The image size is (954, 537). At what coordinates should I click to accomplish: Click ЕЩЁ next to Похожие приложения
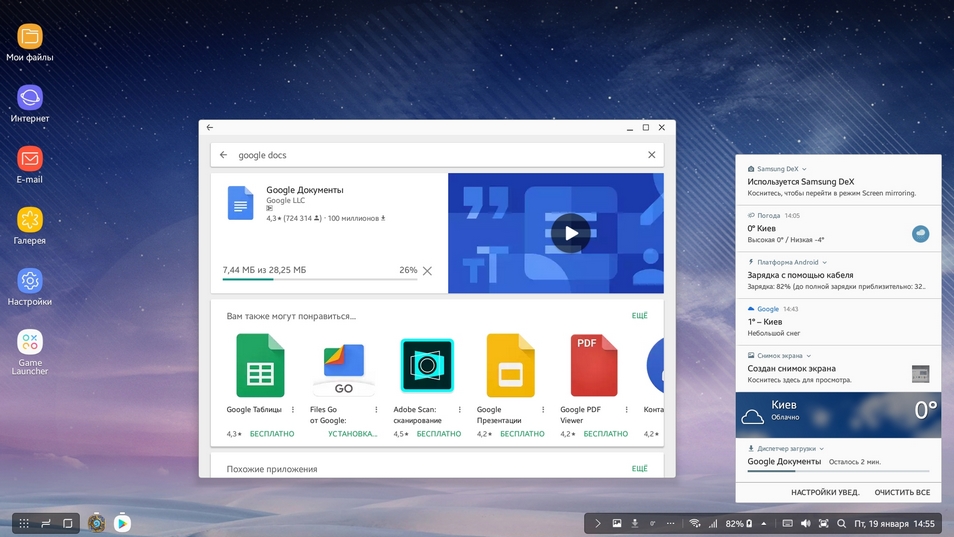point(639,469)
